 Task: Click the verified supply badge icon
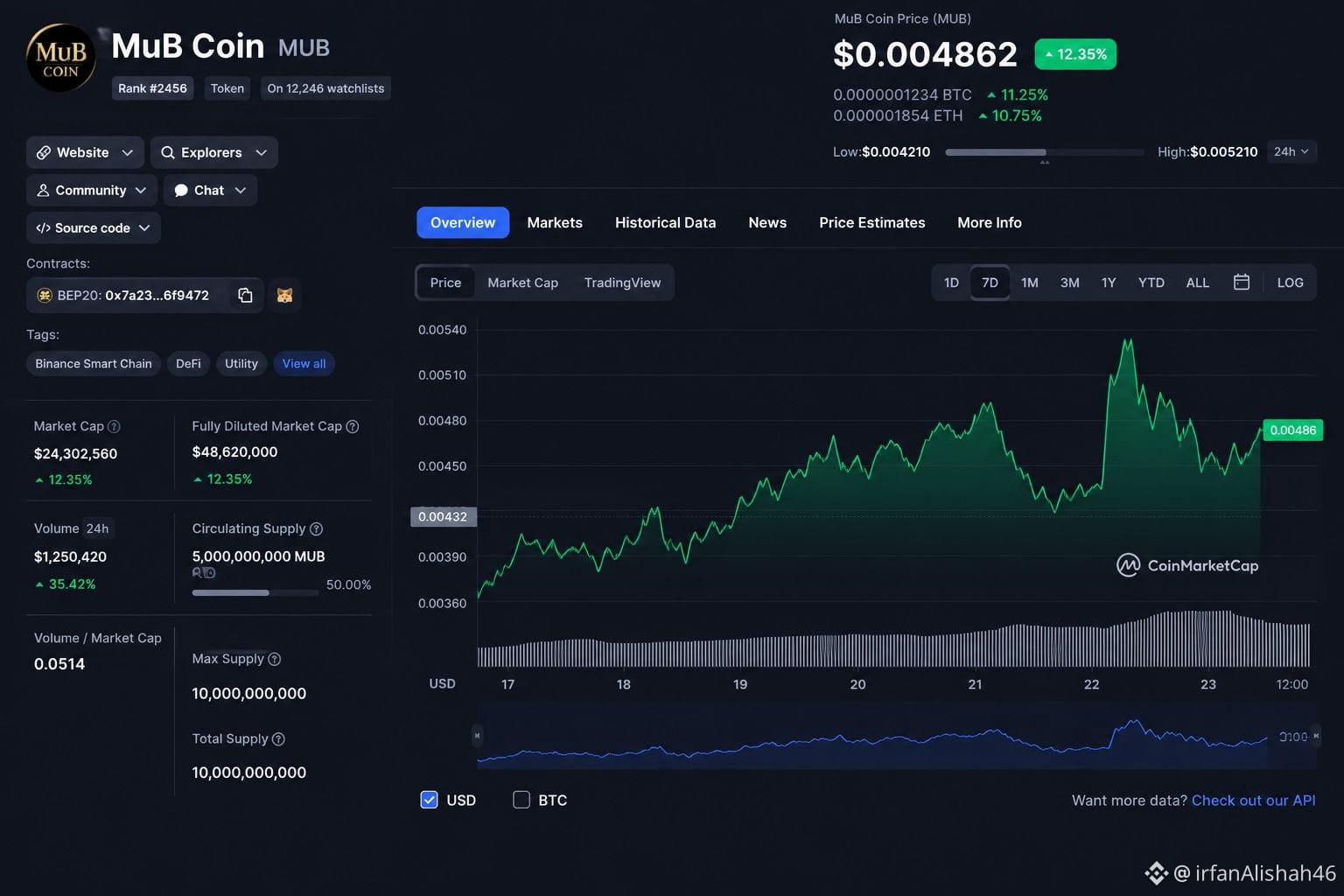point(204,572)
